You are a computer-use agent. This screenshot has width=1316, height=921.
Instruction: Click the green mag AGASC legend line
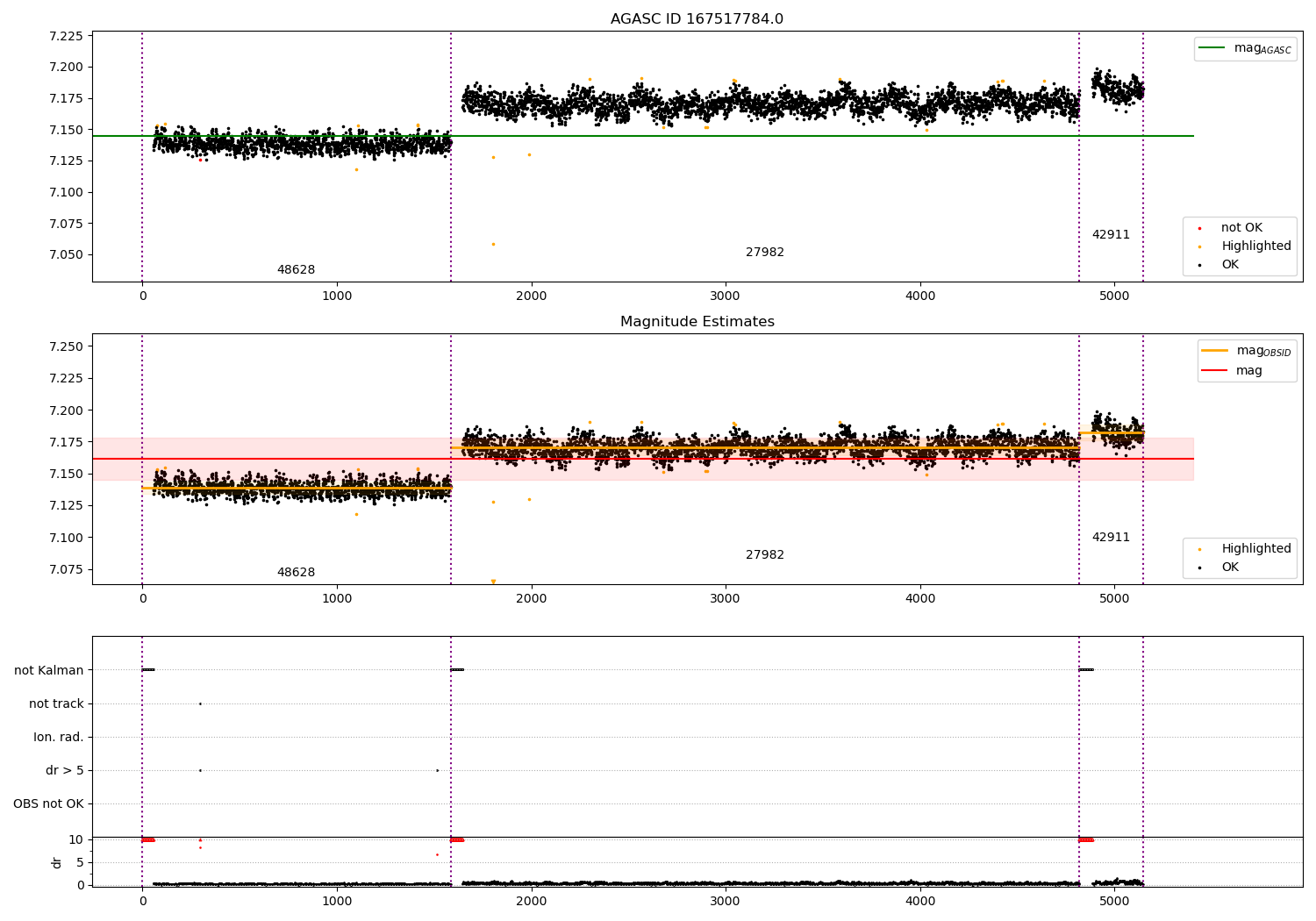pos(1212,48)
